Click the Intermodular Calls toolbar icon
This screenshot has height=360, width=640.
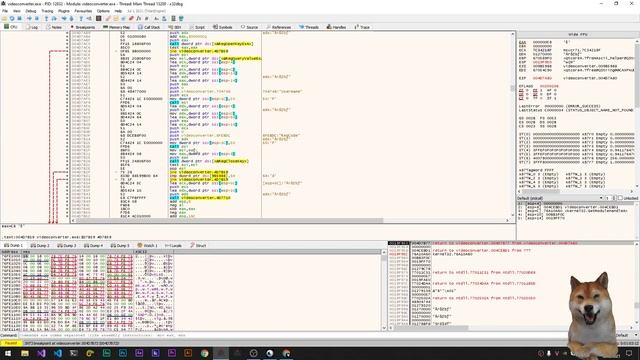pyautogui.click(x=164, y=19)
